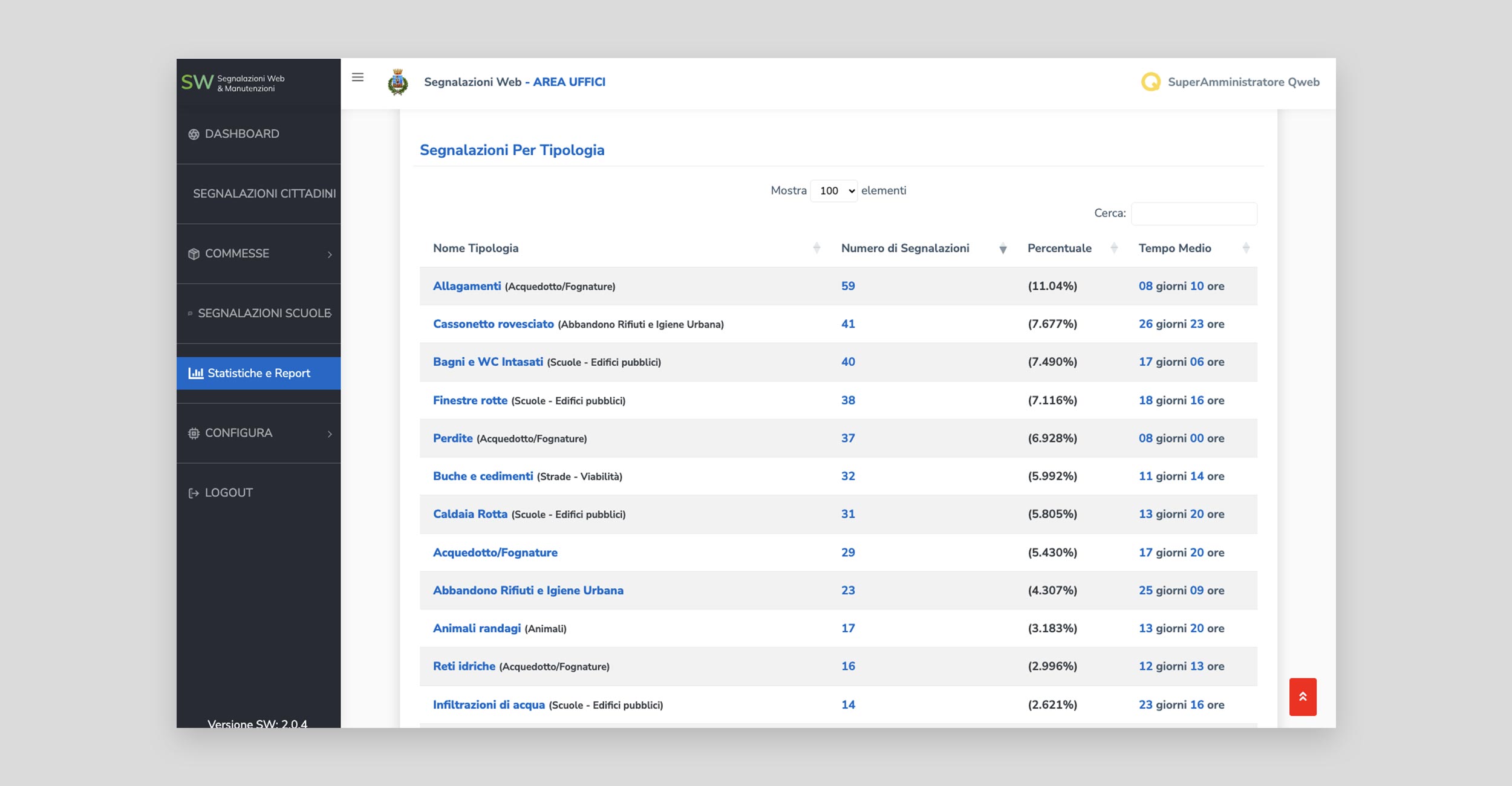Open SEGNALAZIONI CITTADINI menu item
The image size is (1512, 786).
click(264, 193)
